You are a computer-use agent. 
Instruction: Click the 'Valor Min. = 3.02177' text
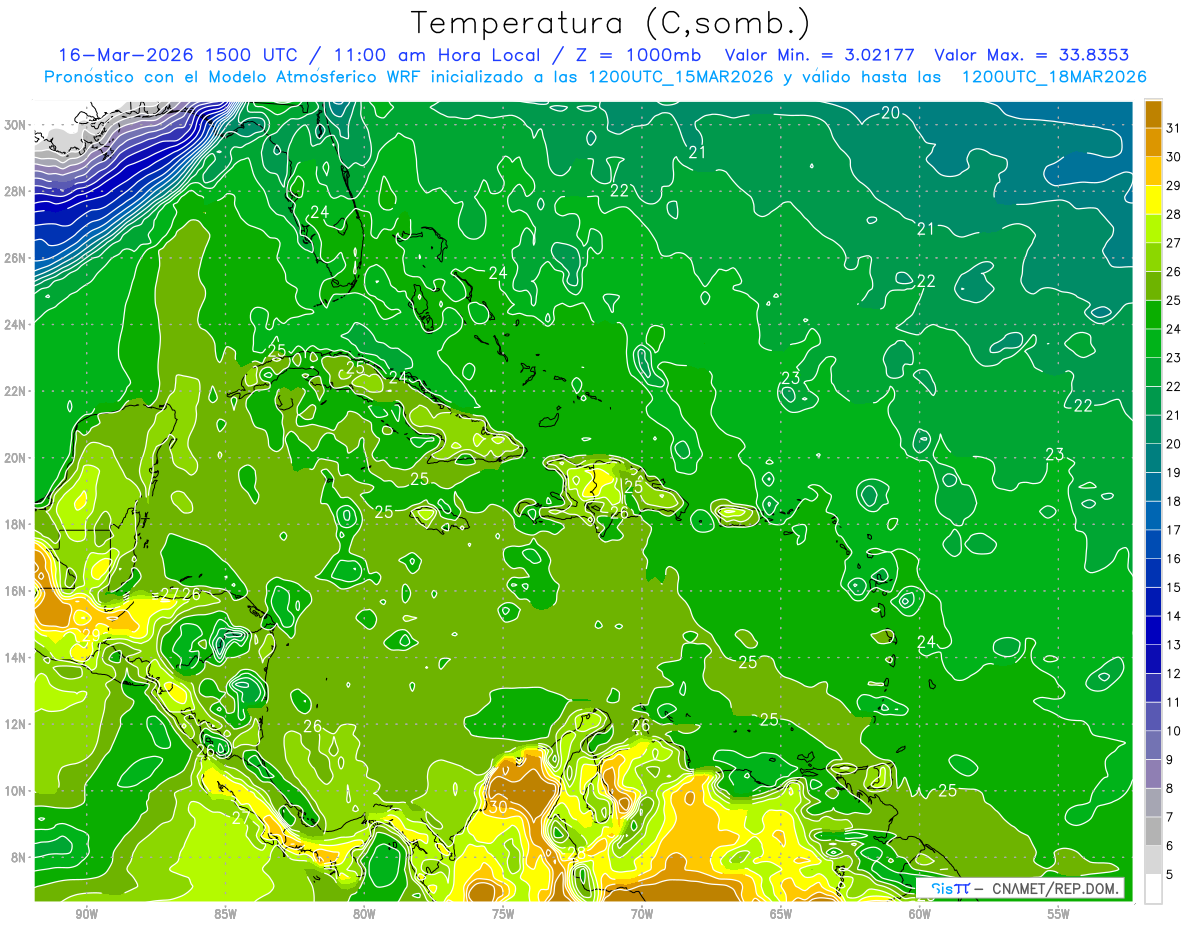coord(818,55)
